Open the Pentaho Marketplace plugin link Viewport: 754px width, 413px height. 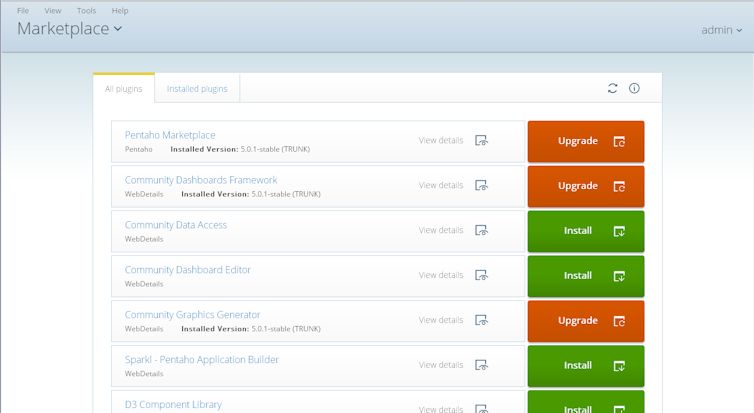click(170, 135)
